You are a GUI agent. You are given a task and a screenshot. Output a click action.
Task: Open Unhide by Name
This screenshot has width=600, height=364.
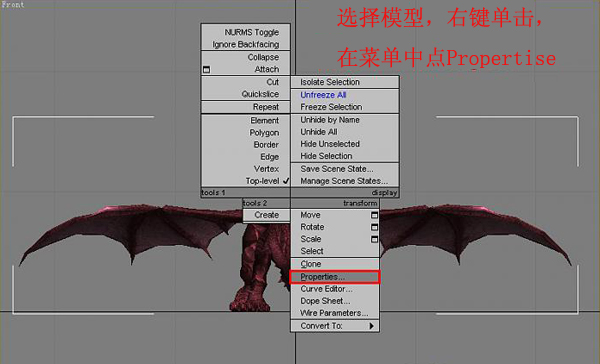click(x=330, y=120)
